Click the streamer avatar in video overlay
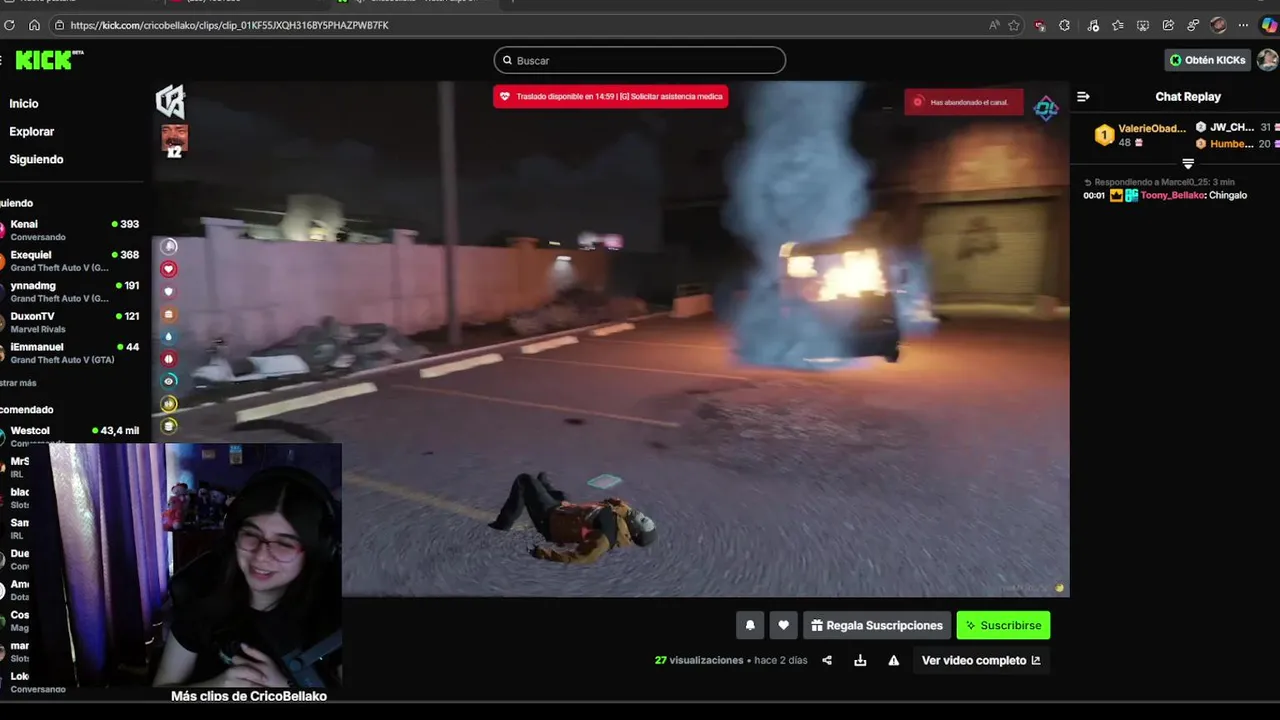This screenshot has height=720, width=1280. (x=174, y=137)
